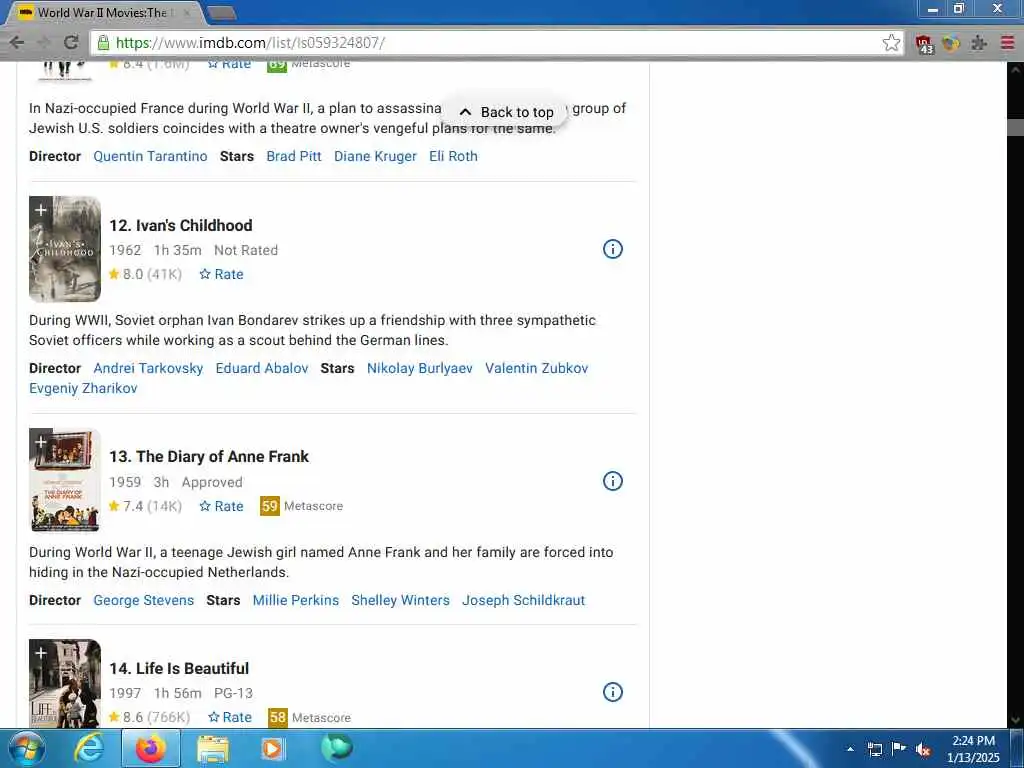
Task: Click the site security padlock icon
Action: click(x=103, y=43)
